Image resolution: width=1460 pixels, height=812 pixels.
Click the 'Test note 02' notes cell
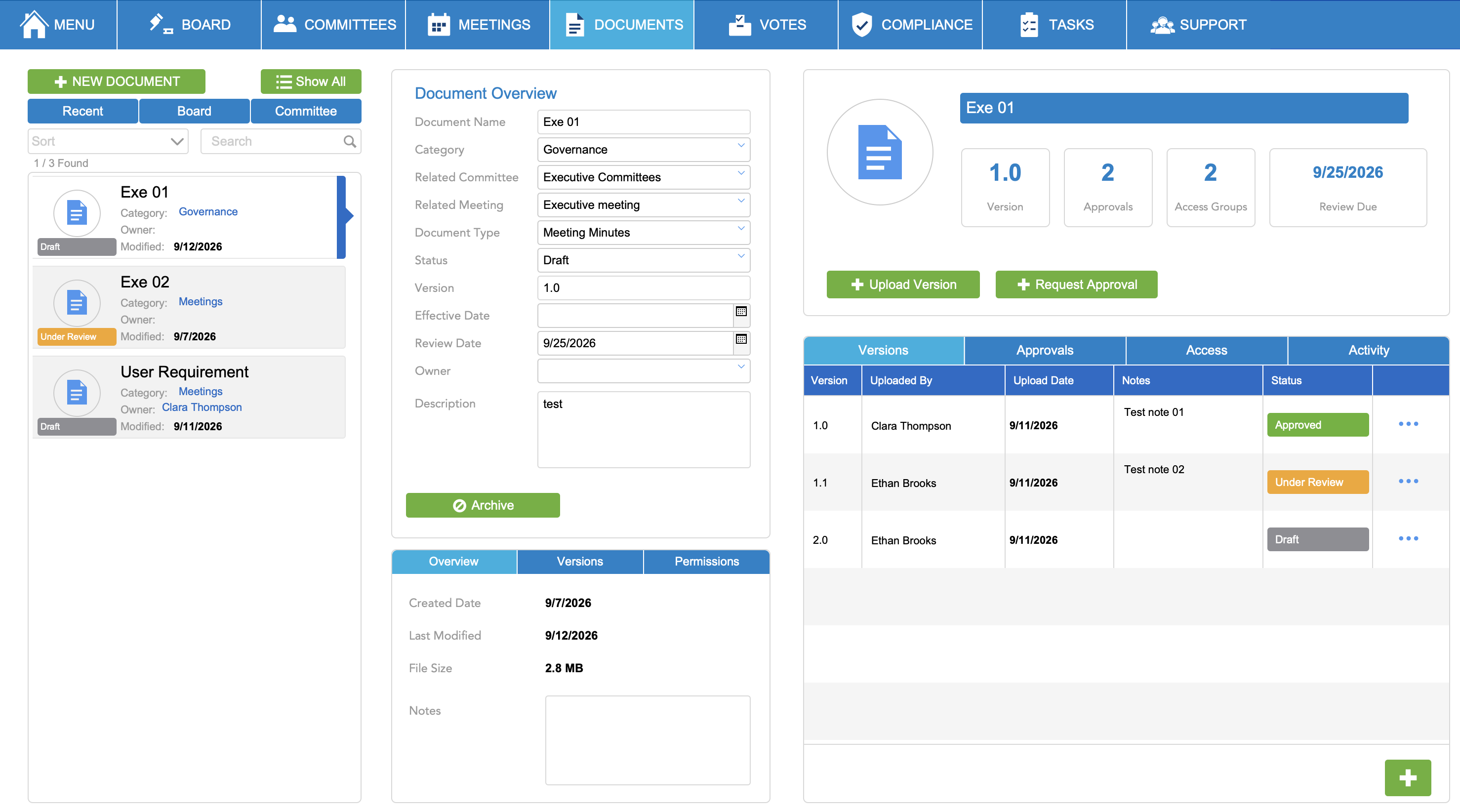(1187, 482)
